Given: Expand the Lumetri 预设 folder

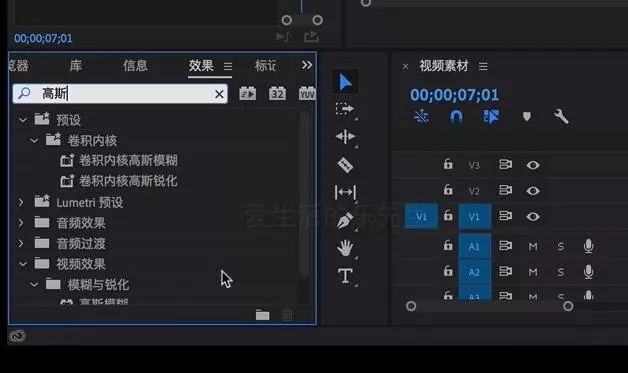Looking at the screenshot, I should tap(21, 202).
